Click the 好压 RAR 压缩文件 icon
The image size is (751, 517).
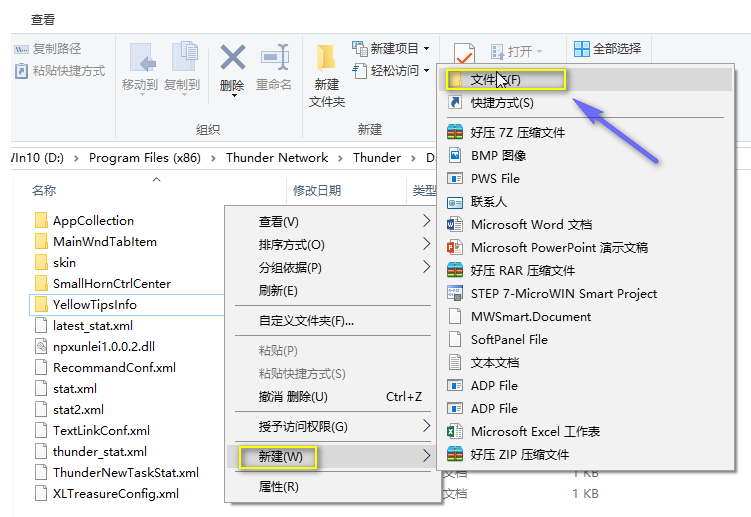pyautogui.click(x=455, y=270)
